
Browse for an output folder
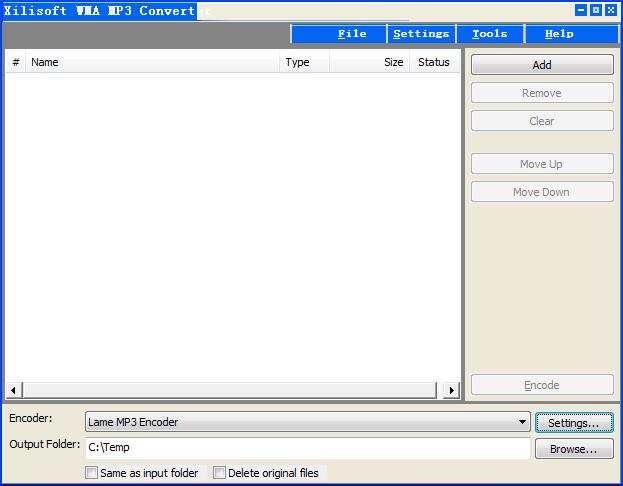coord(574,449)
